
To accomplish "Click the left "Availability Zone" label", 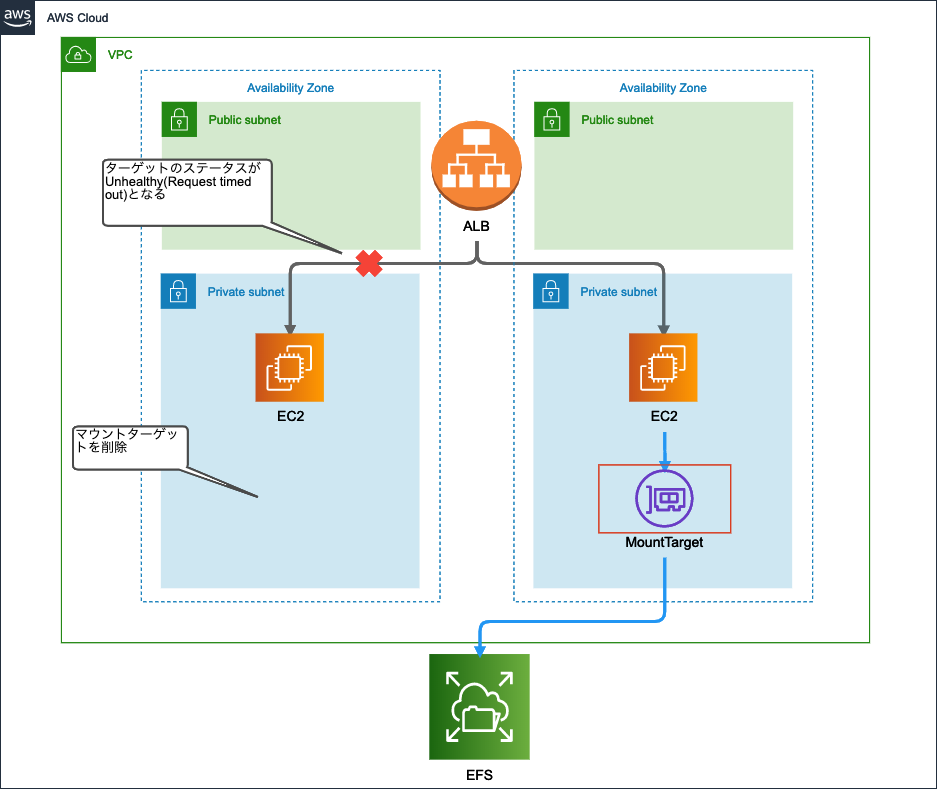I will (290, 88).
